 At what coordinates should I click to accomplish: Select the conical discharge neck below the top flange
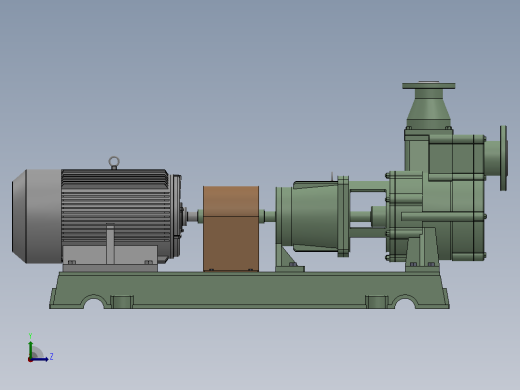429,108
